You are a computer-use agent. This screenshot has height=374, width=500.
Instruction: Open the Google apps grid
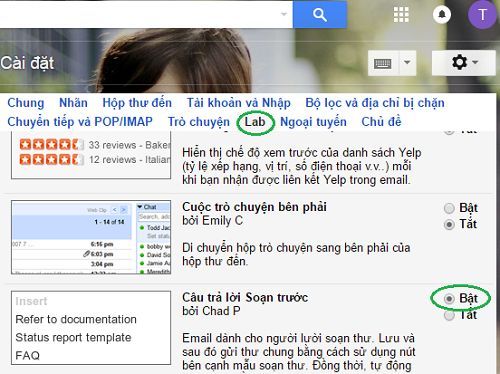[401, 15]
